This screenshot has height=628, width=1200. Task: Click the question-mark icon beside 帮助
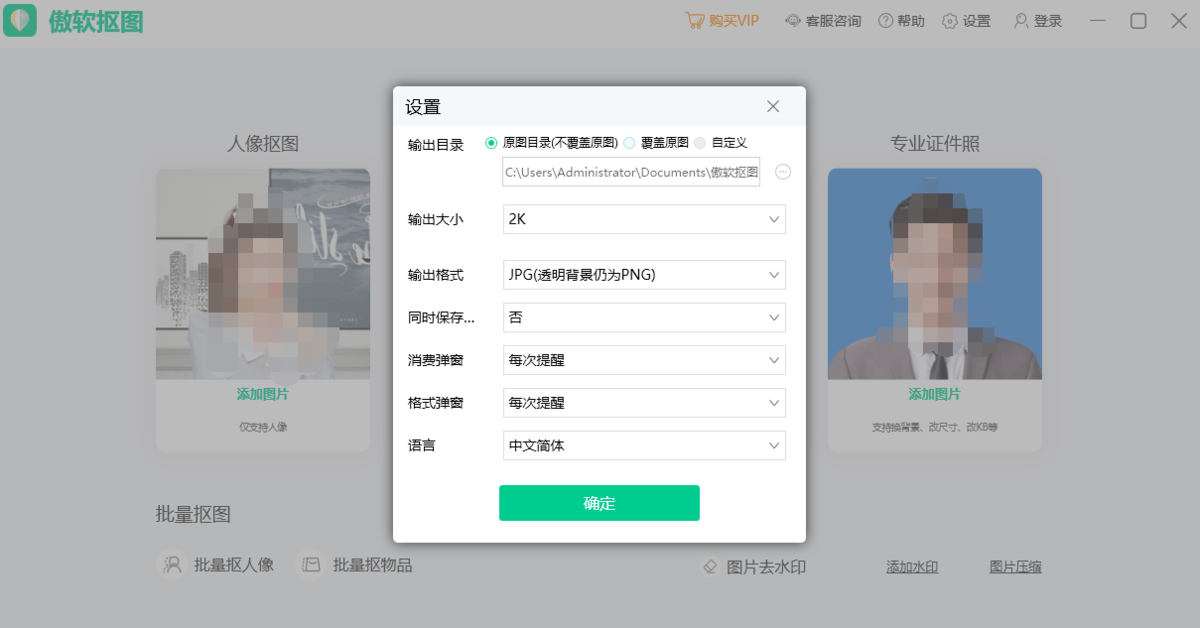coord(885,21)
